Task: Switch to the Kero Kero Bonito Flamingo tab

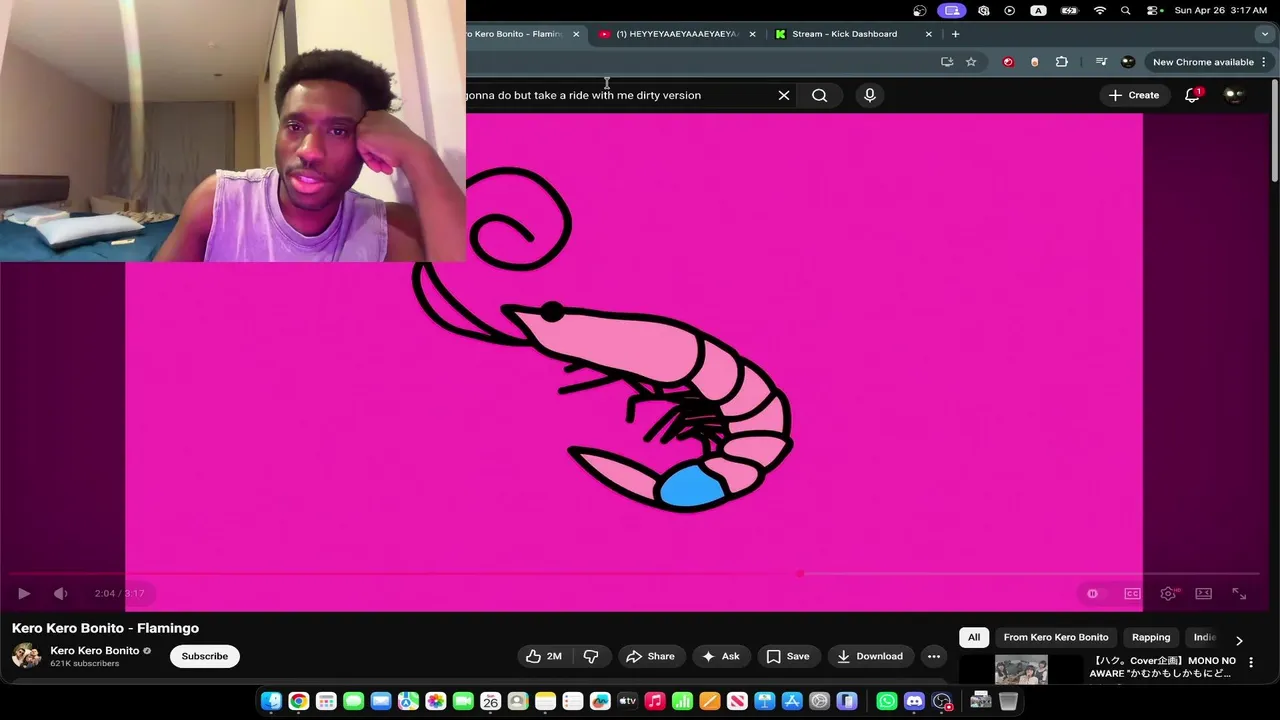Action: pos(515,34)
